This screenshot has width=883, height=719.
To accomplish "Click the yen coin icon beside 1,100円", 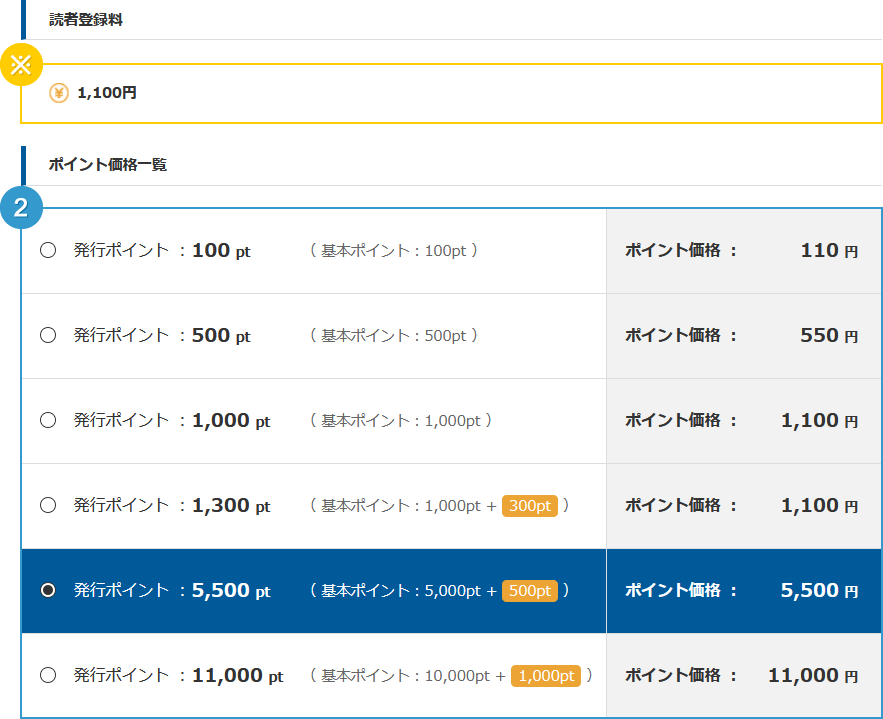I will pos(57,92).
